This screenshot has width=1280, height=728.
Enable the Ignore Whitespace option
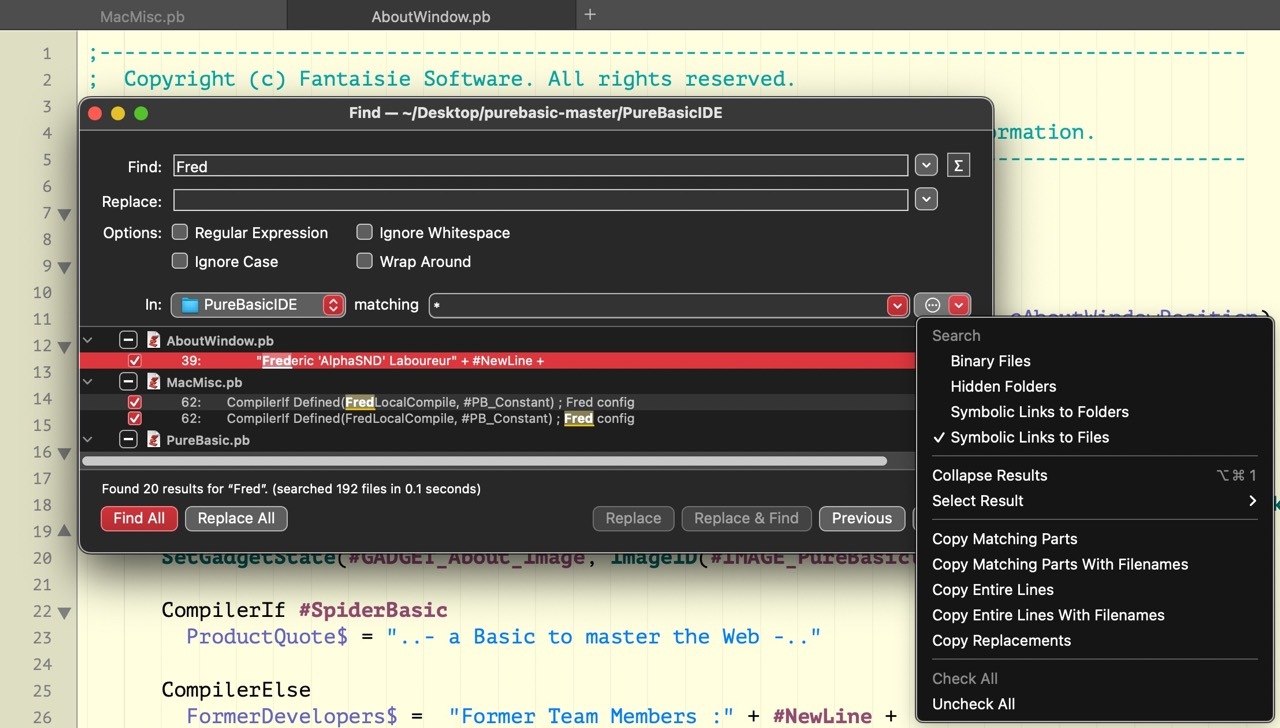[365, 232]
